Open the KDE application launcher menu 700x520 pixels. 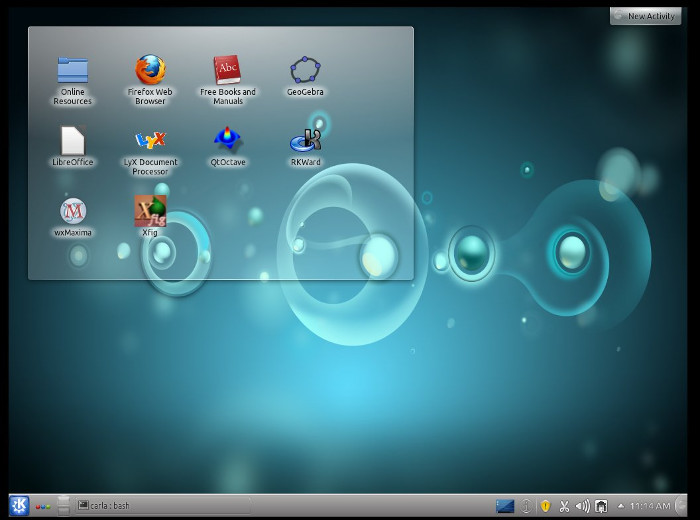(19, 506)
